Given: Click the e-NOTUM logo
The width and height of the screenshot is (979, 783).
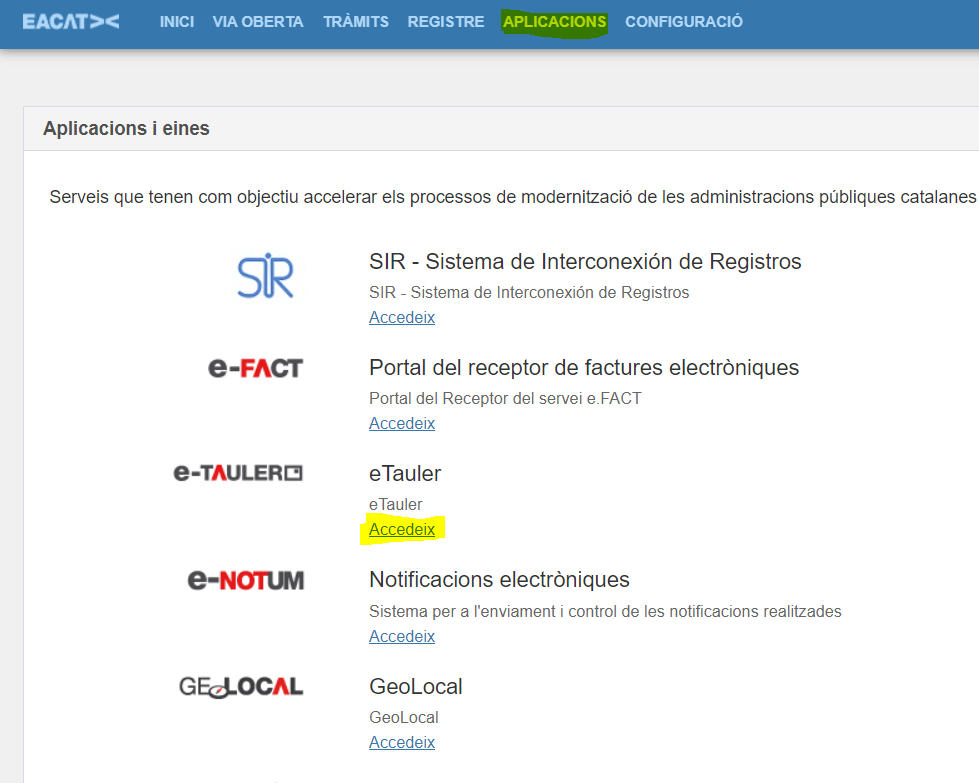Looking at the screenshot, I should click(x=245, y=580).
